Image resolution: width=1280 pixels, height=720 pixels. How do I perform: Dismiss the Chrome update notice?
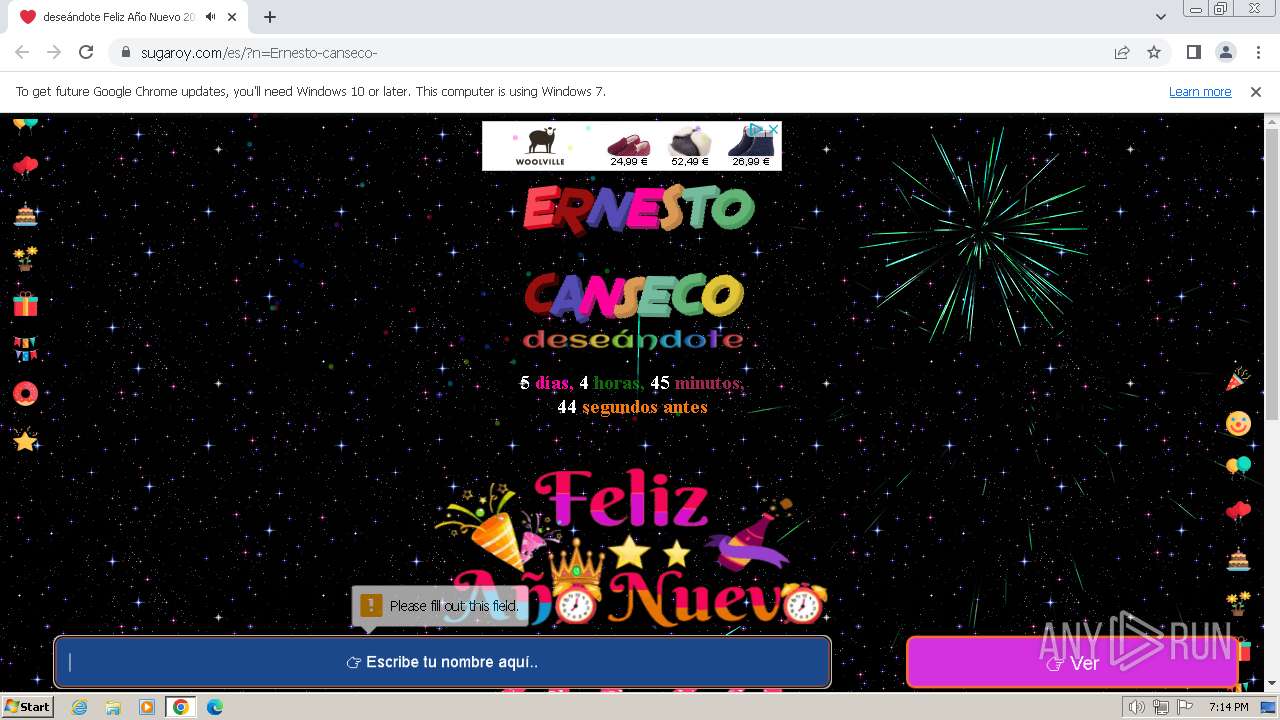(1256, 91)
